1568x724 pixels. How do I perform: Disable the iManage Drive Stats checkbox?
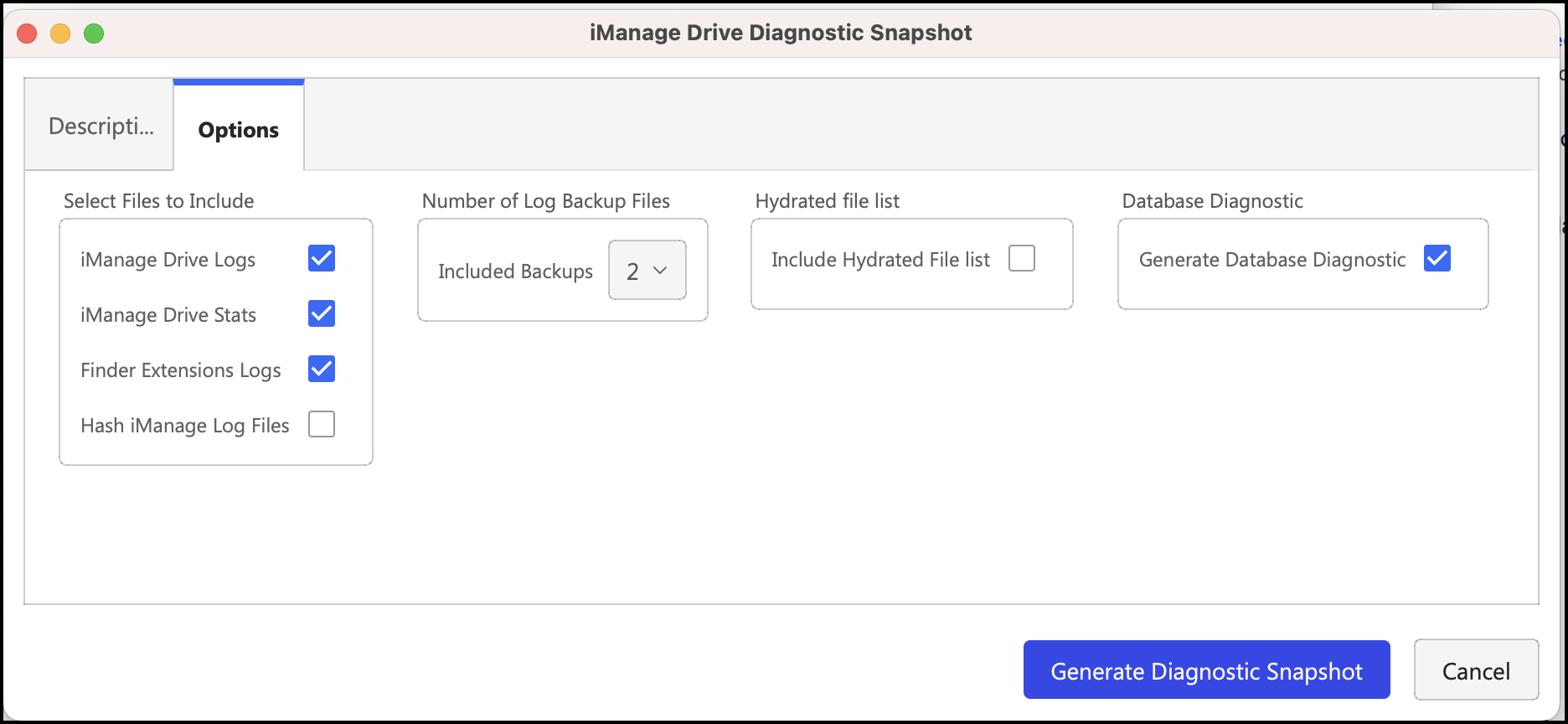[x=322, y=314]
